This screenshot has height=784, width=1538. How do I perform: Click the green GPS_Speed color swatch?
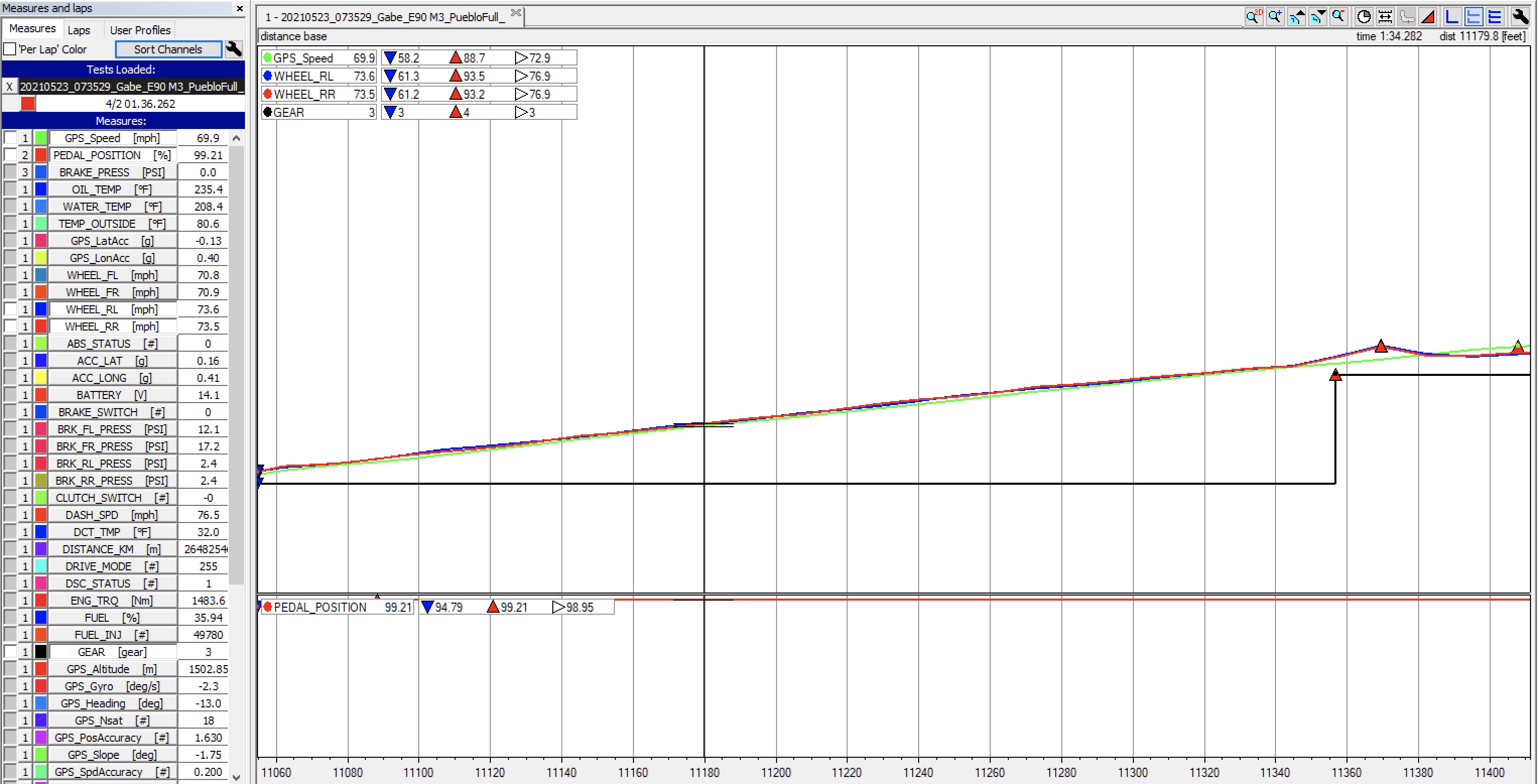[41, 138]
